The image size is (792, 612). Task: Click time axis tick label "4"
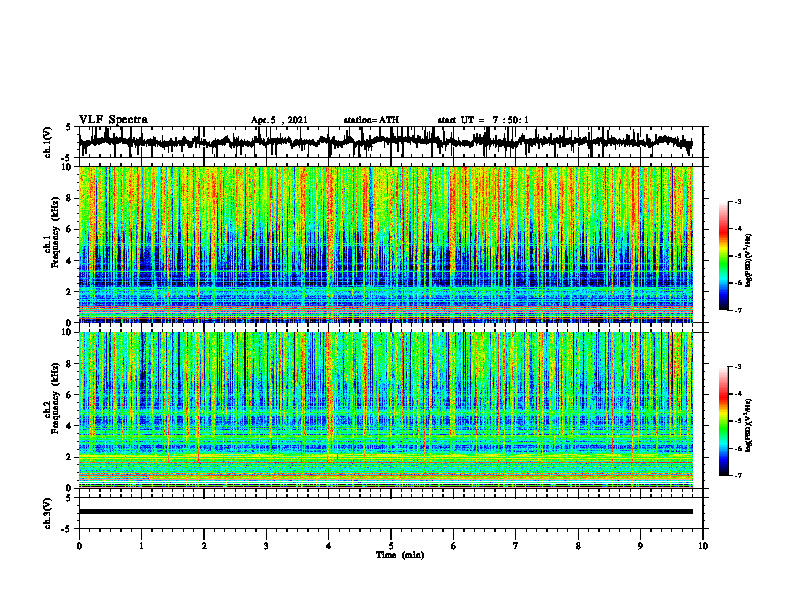[x=328, y=546]
